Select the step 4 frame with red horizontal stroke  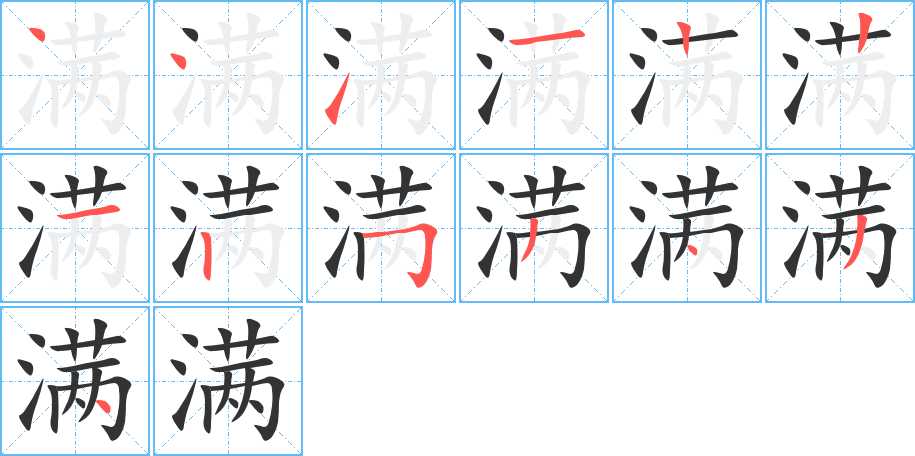(x=533, y=75)
